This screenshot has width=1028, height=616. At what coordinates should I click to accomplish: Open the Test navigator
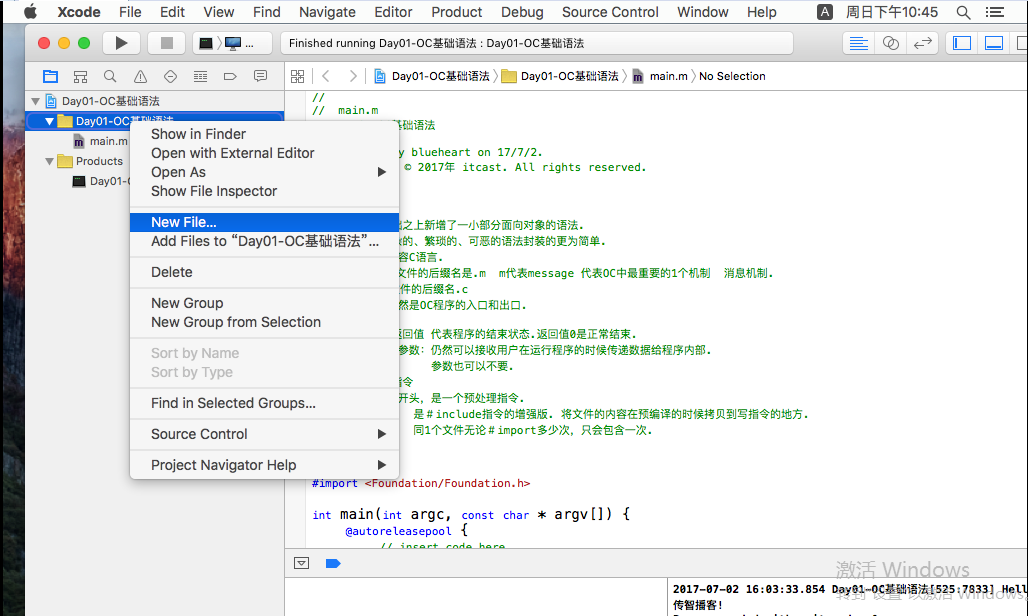170,77
